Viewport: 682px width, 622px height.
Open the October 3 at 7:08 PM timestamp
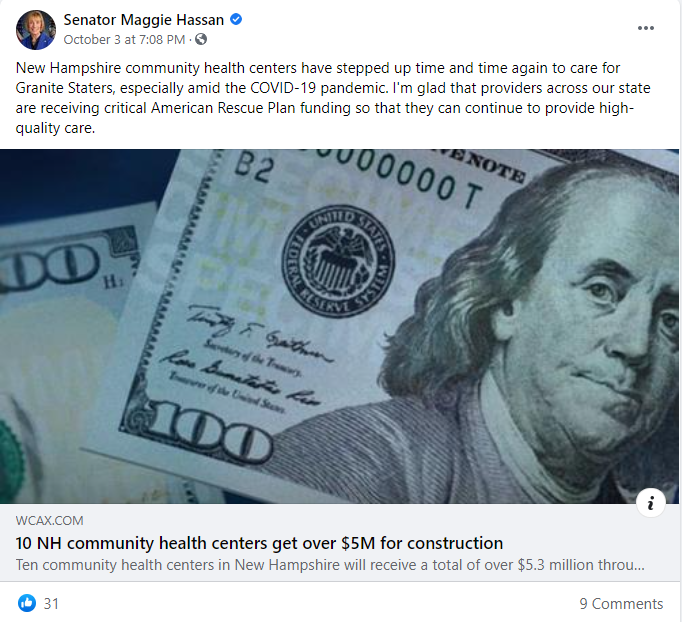[124, 40]
